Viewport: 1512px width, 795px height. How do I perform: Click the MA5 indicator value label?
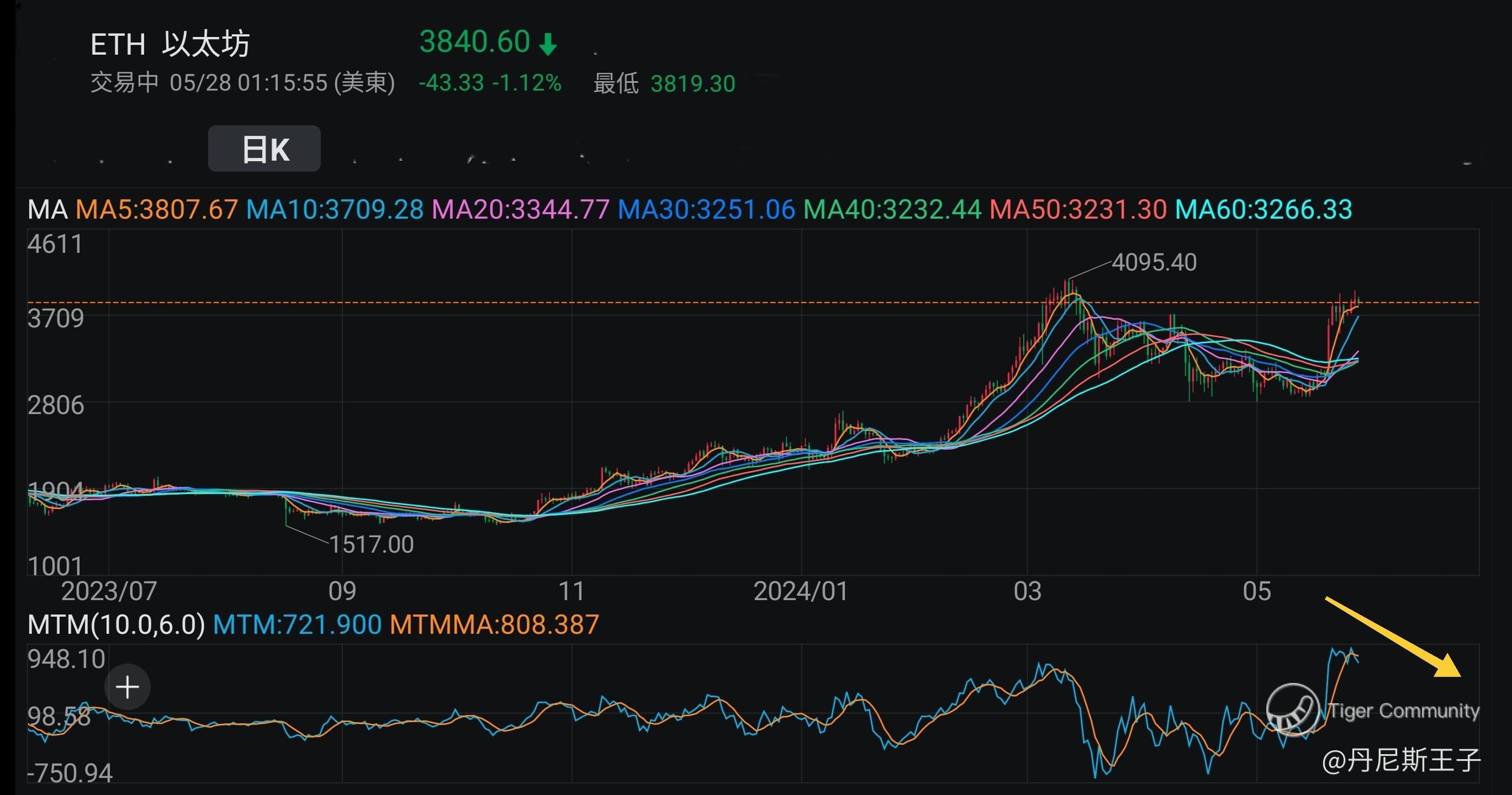(157, 209)
